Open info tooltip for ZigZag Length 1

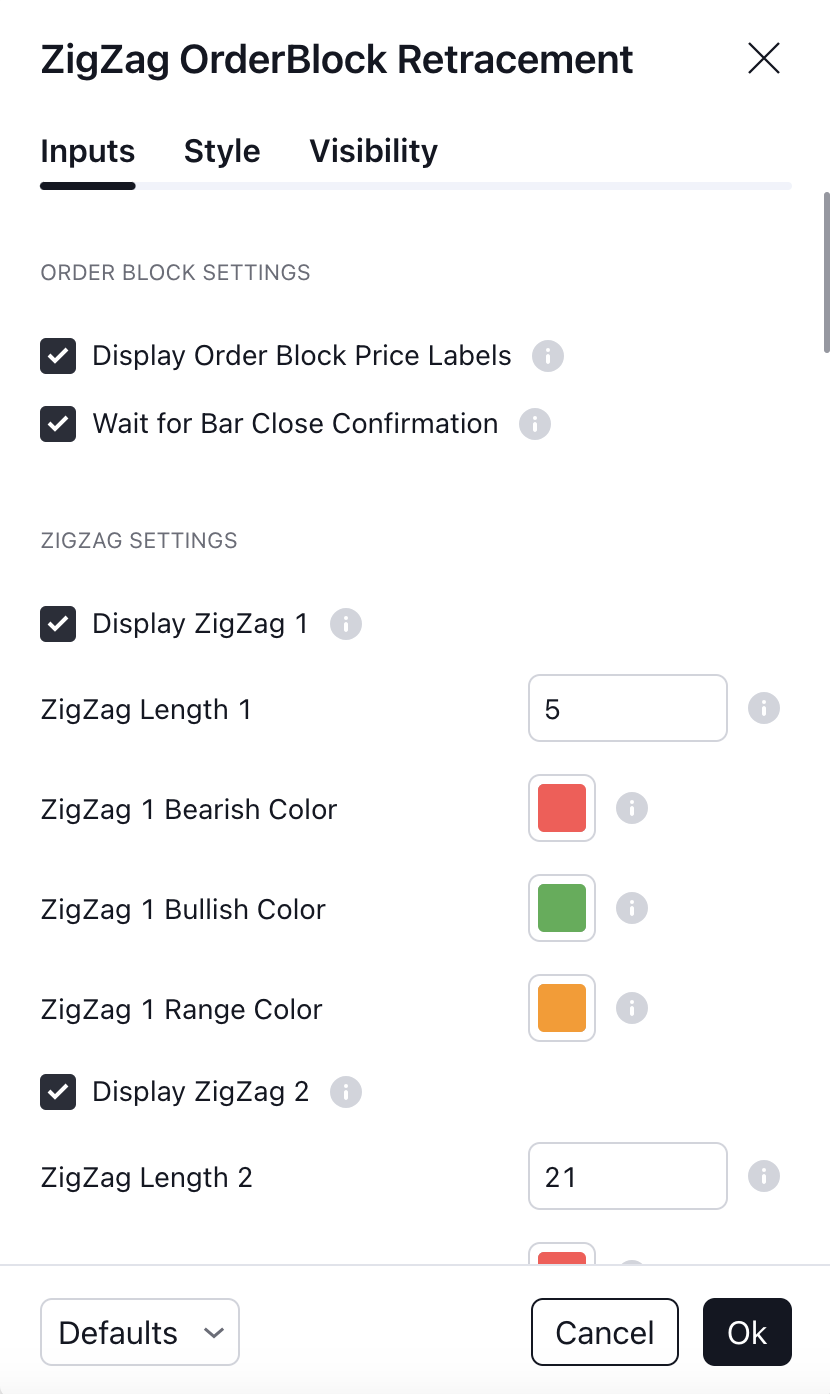click(x=764, y=709)
